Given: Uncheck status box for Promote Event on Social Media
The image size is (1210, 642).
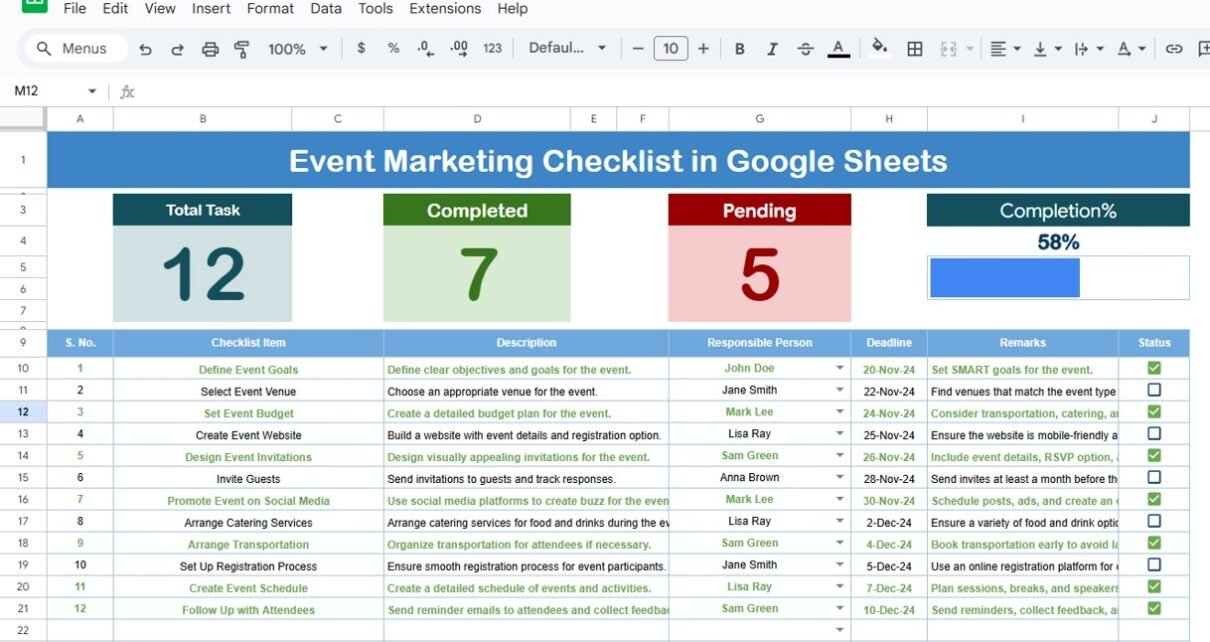Looking at the screenshot, I should click(1154, 499).
